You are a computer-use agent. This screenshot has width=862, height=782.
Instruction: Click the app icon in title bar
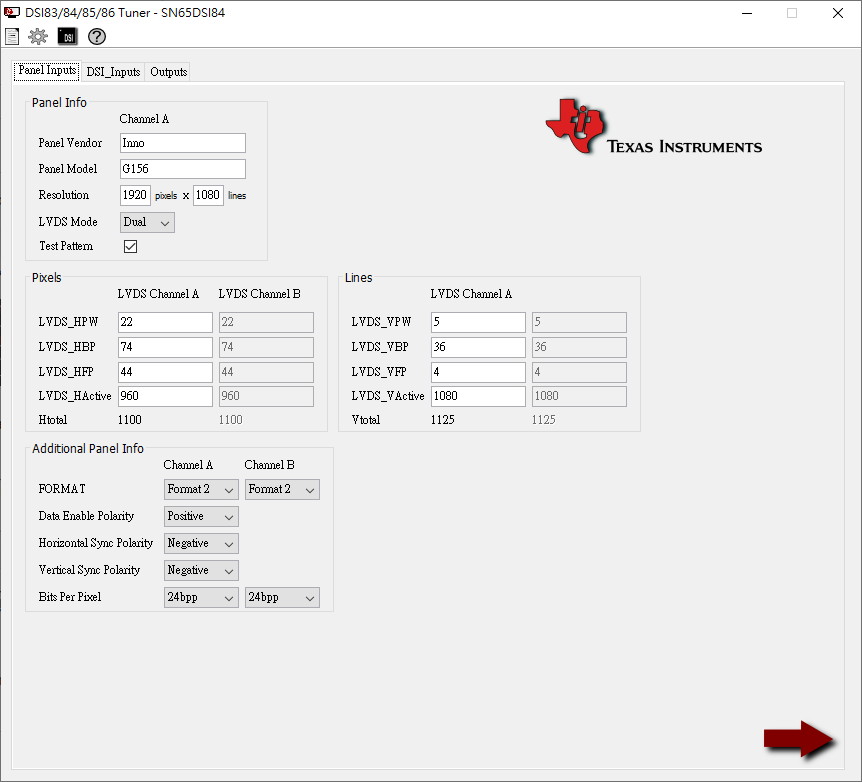[x=12, y=13]
